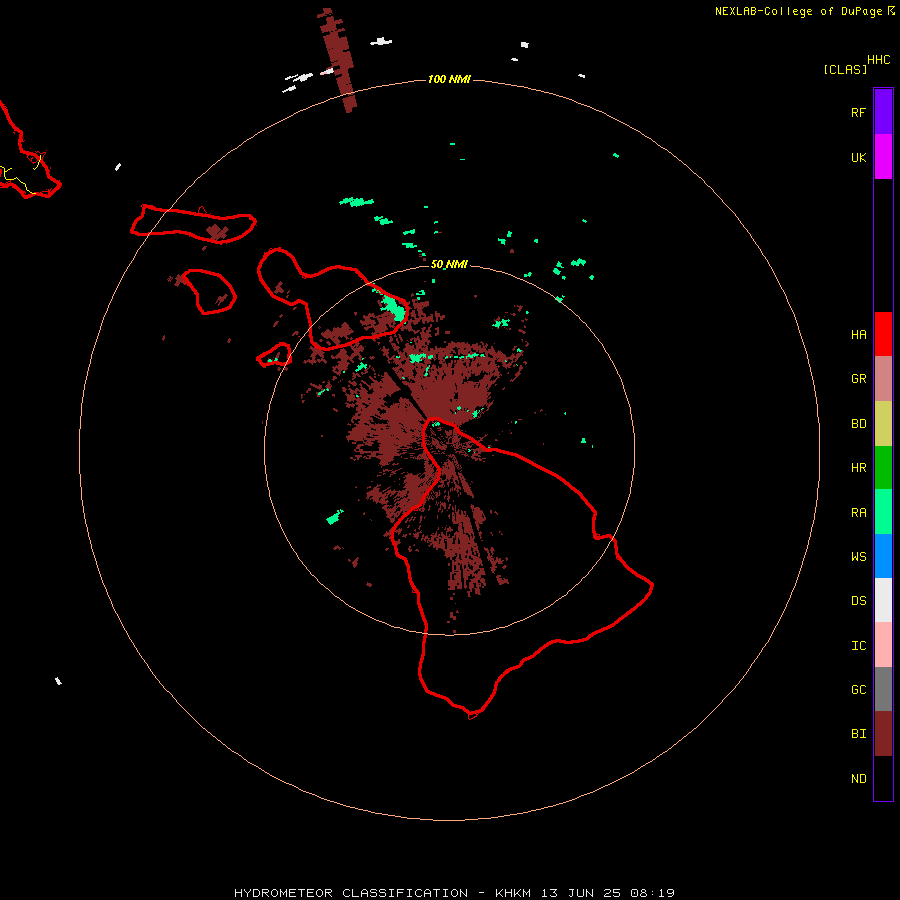Click the GC gray legend swatch
Viewport: 900px width, 900px height.
[883, 689]
